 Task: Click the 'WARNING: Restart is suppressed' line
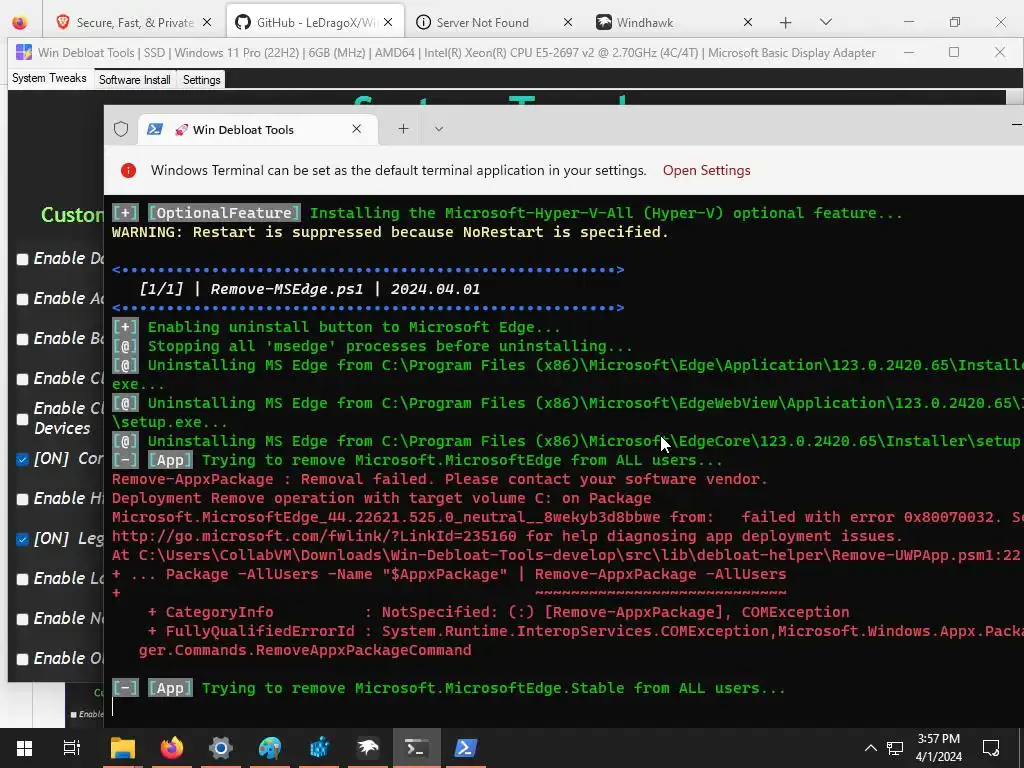coord(390,232)
